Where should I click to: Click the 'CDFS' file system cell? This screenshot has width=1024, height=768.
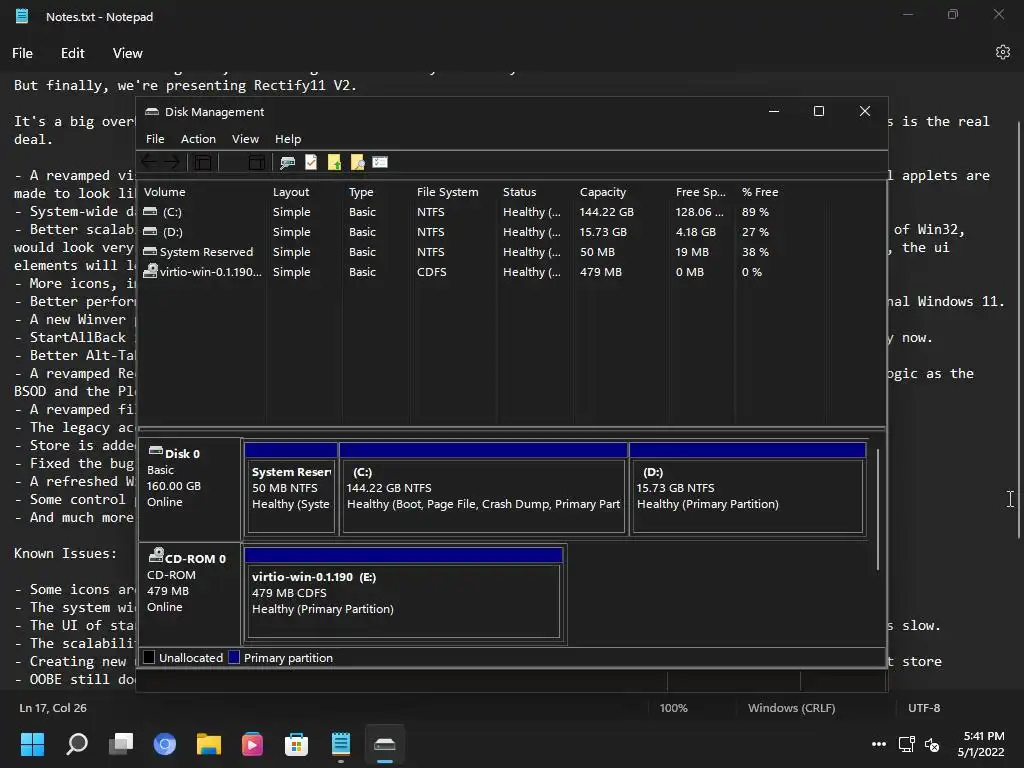point(432,271)
